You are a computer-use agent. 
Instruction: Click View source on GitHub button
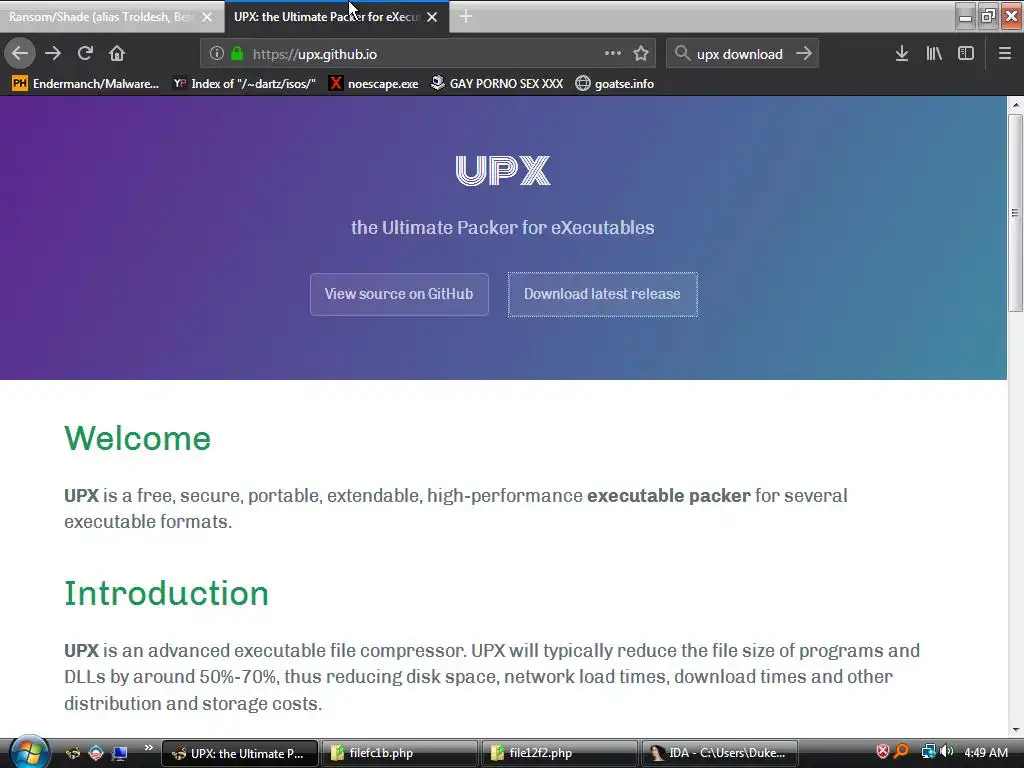click(x=399, y=295)
